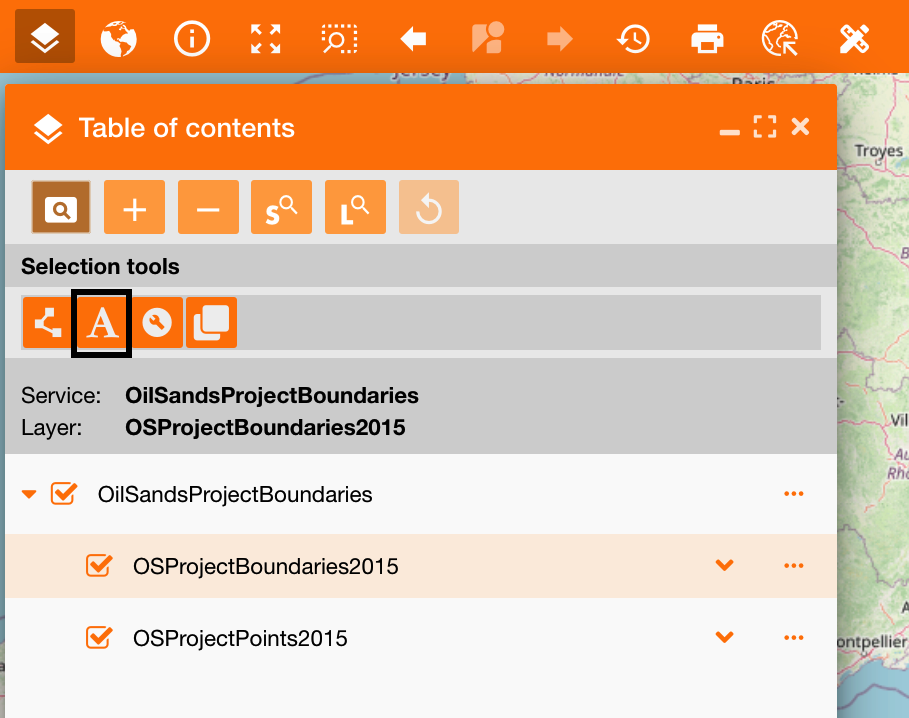
Task: Open more options for OSProjectBoundaries2015
Action: (794, 566)
